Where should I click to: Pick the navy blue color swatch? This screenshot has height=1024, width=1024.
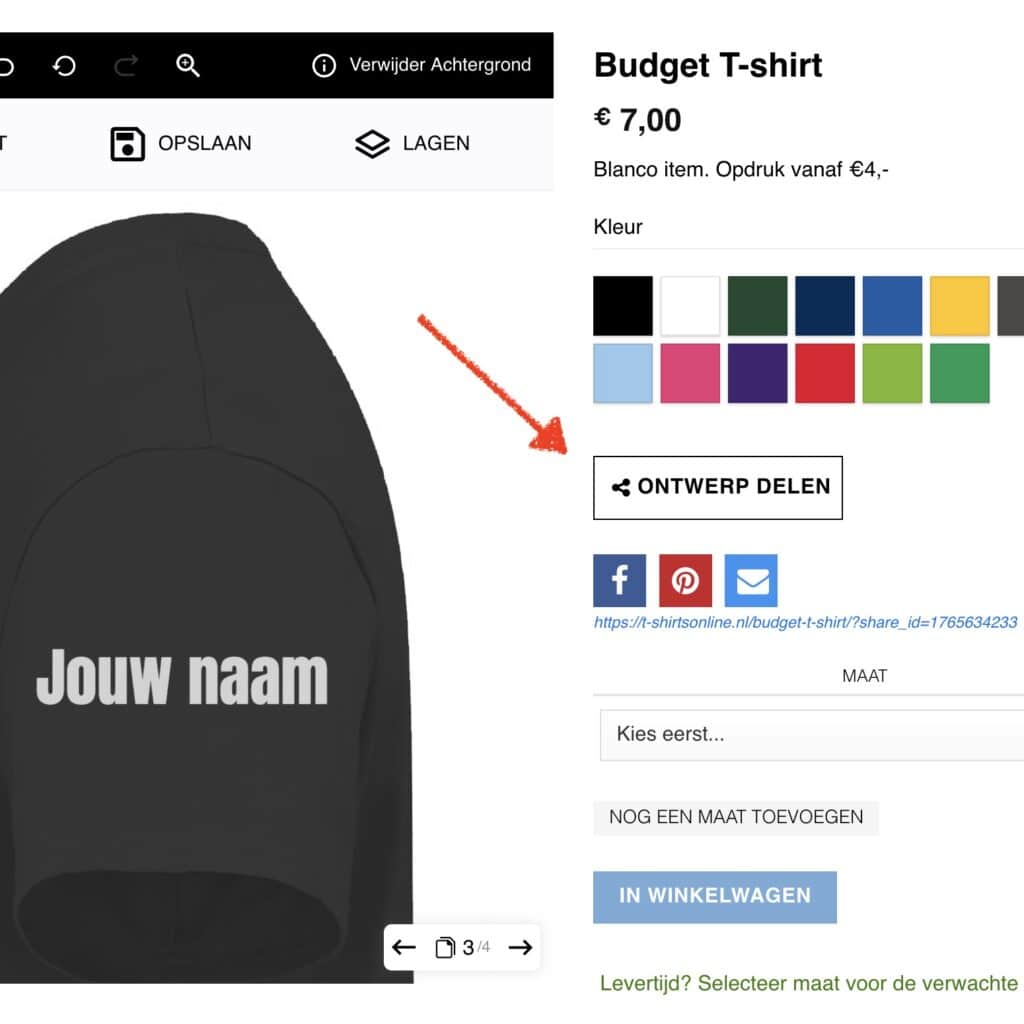coord(825,306)
